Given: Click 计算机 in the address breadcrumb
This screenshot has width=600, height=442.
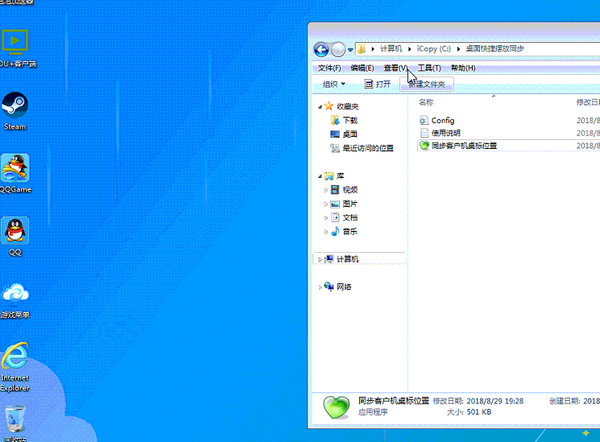Looking at the screenshot, I should coord(391,49).
